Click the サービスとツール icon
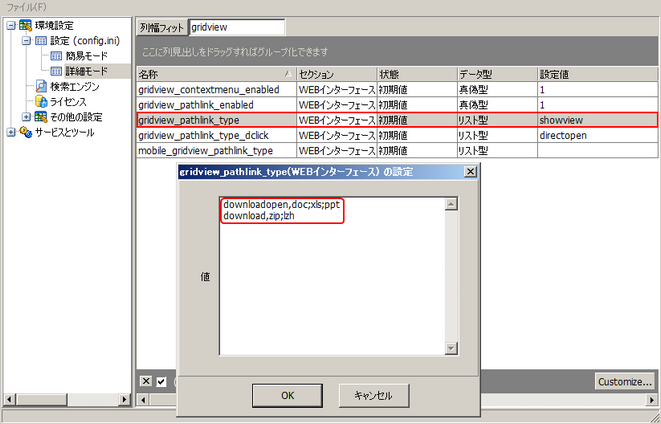This screenshot has height=424, width=661. 25,131
